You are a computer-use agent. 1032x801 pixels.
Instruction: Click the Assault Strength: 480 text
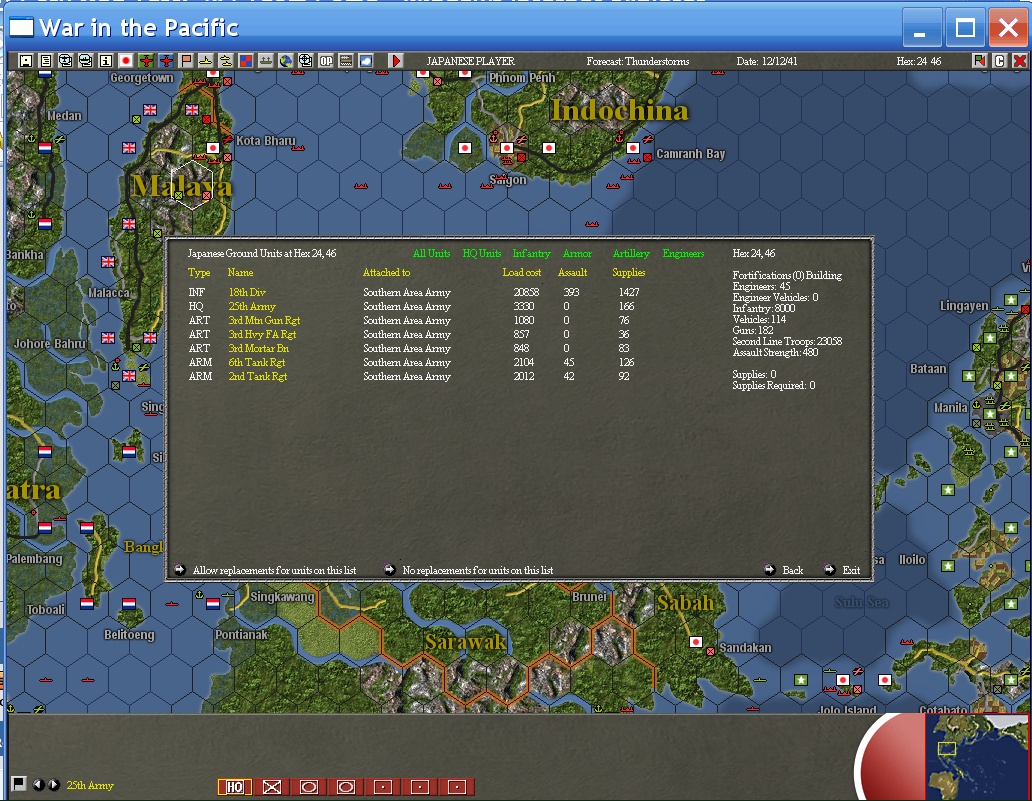(775, 352)
